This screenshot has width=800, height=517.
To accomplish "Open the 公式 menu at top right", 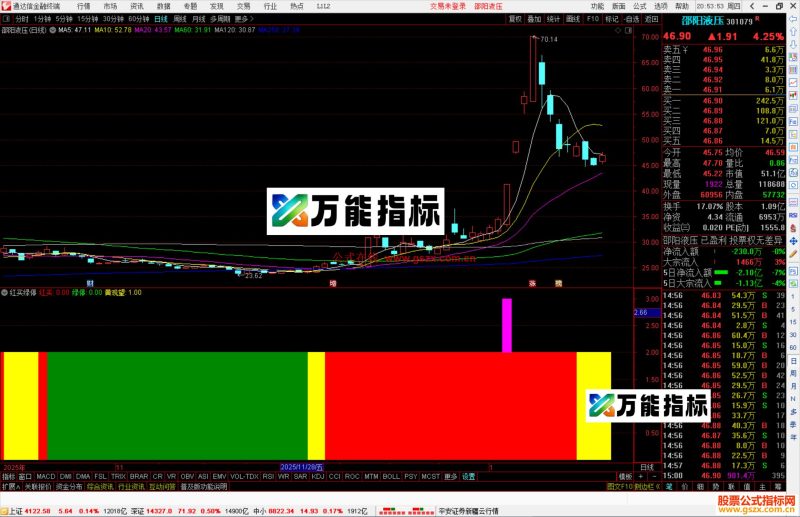I will coord(640,6).
